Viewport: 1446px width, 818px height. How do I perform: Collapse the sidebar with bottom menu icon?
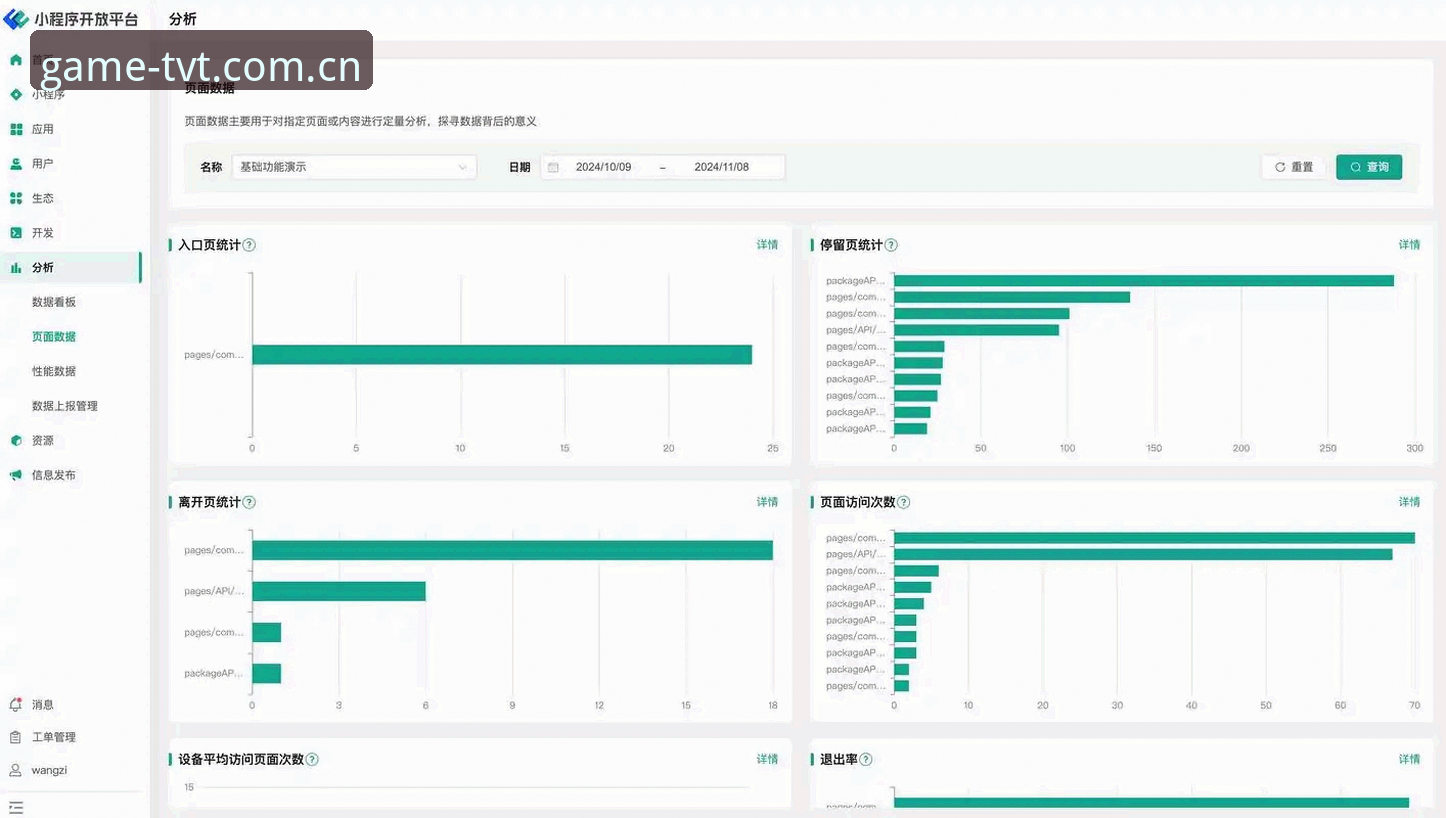click(x=16, y=807)
